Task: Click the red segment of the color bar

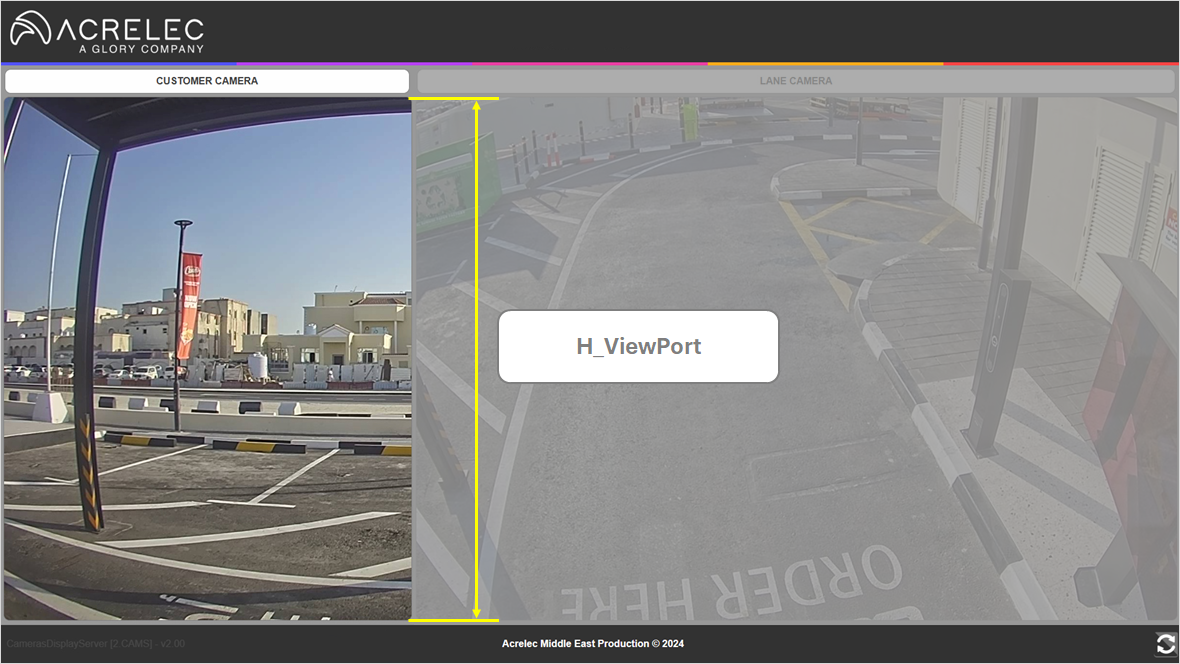Action: coord(1060,64)
